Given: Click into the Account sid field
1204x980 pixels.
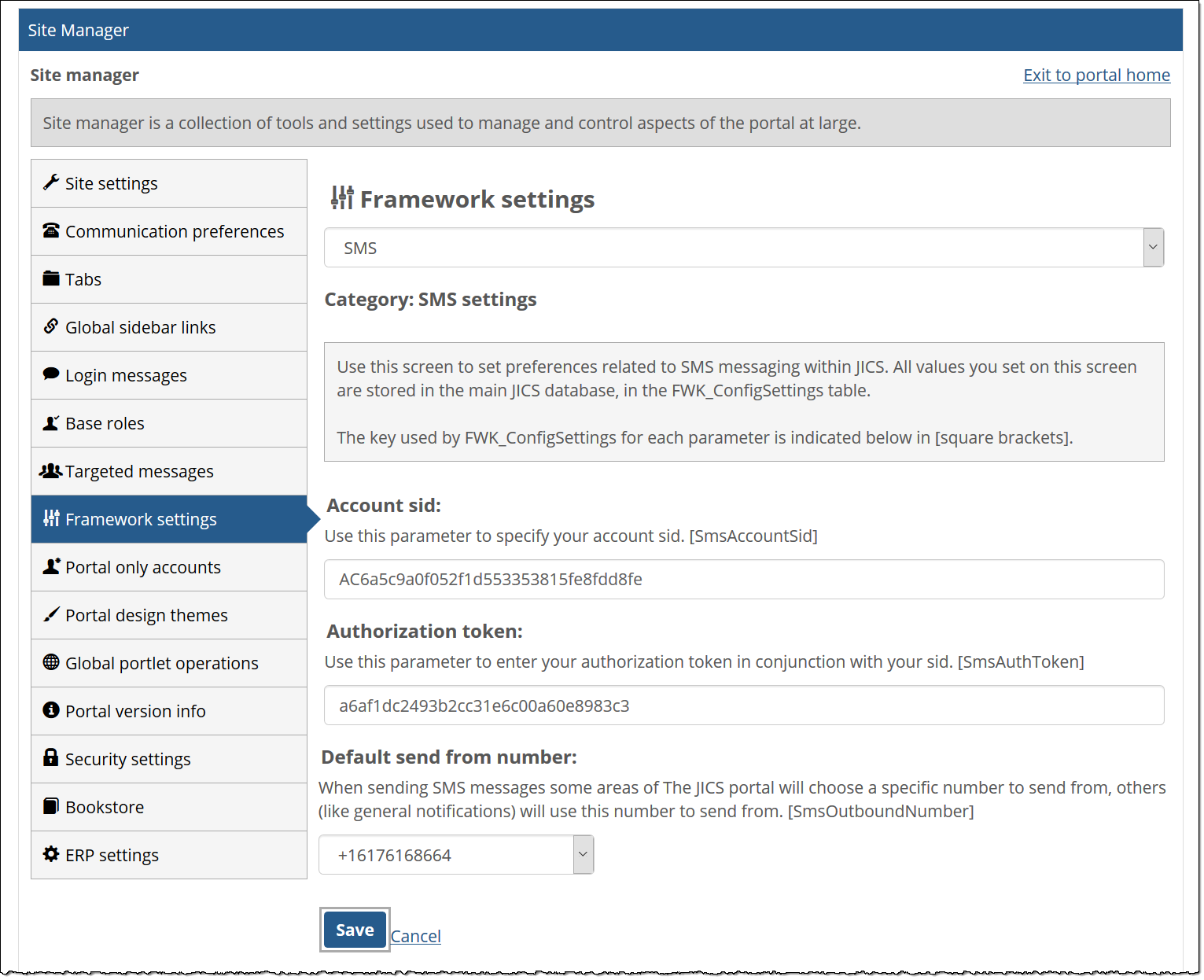Looking at the screenshot, I should 744,580.
